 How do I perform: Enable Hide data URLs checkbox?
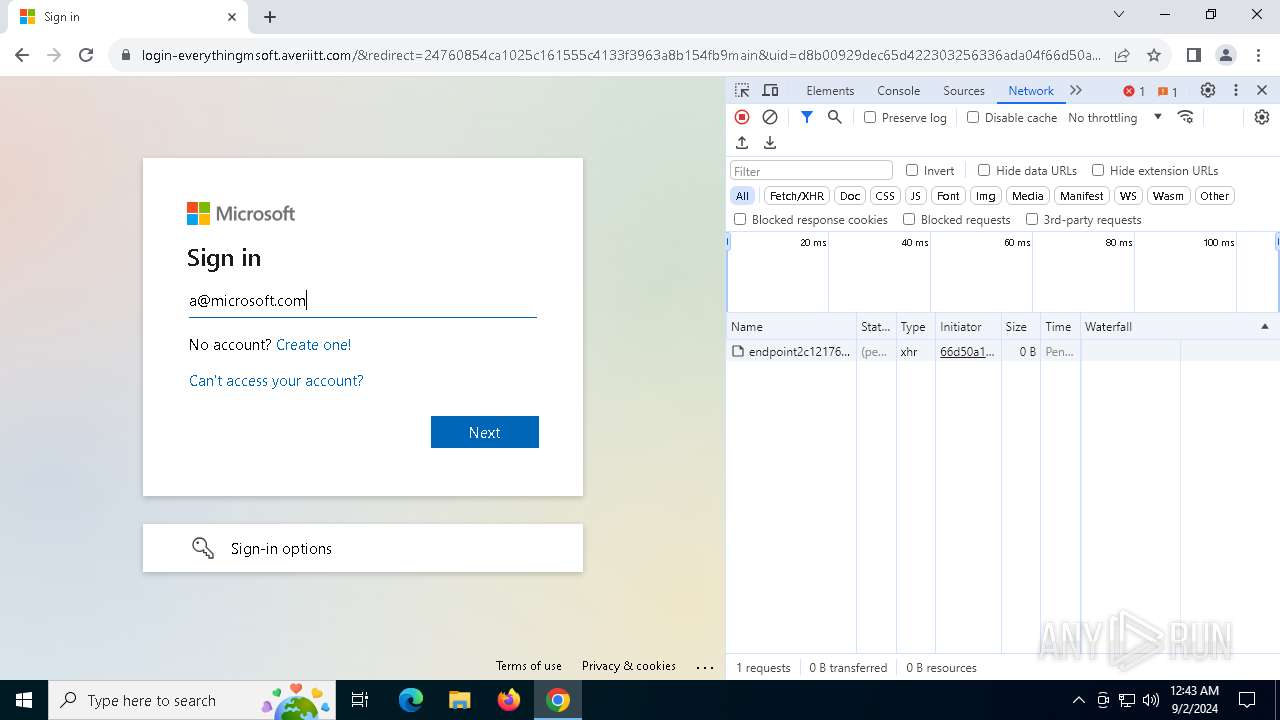[984, 170]
